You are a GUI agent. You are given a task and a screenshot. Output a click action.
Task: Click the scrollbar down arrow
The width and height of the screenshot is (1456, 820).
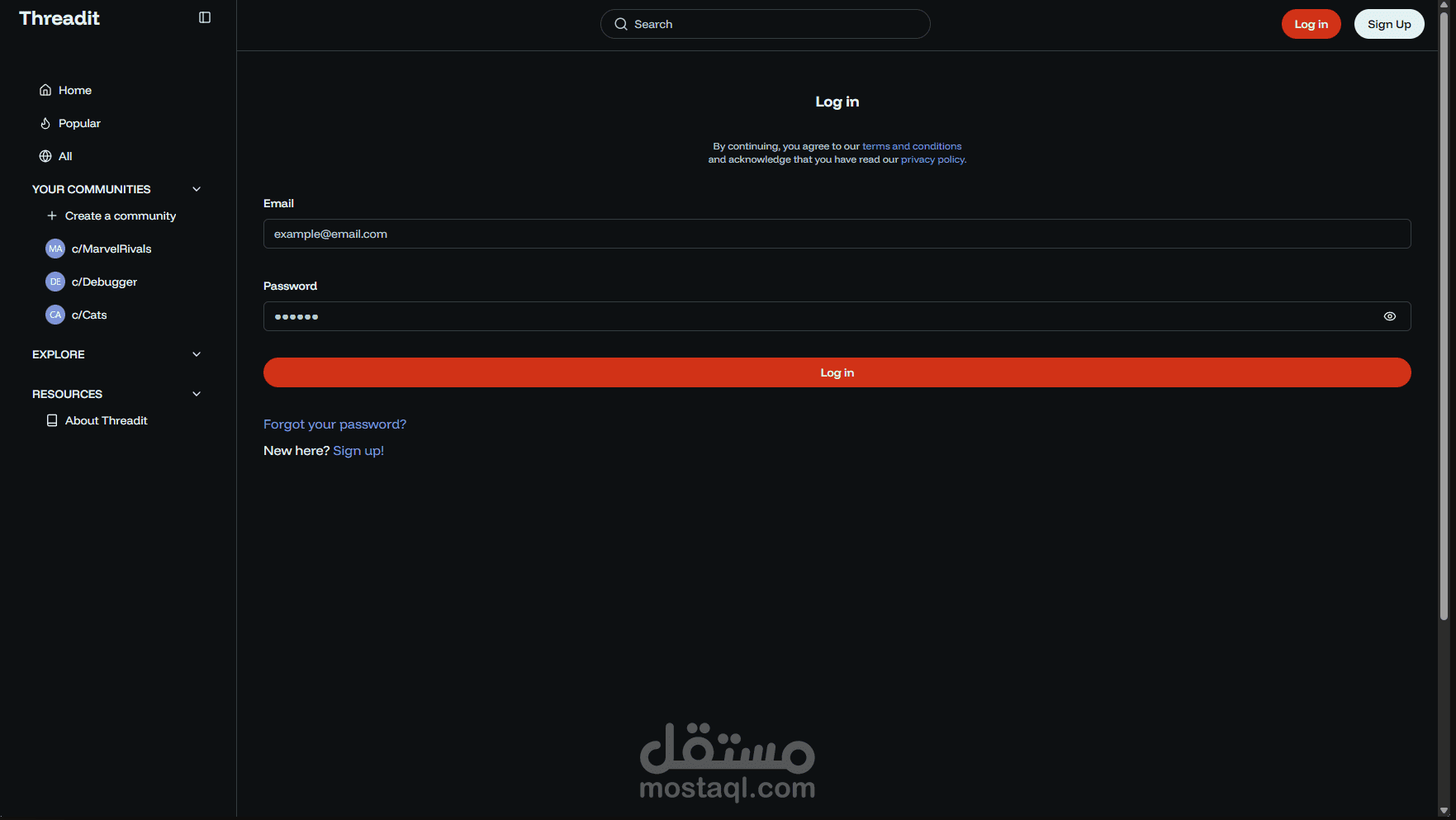(x=1444, y=811)
